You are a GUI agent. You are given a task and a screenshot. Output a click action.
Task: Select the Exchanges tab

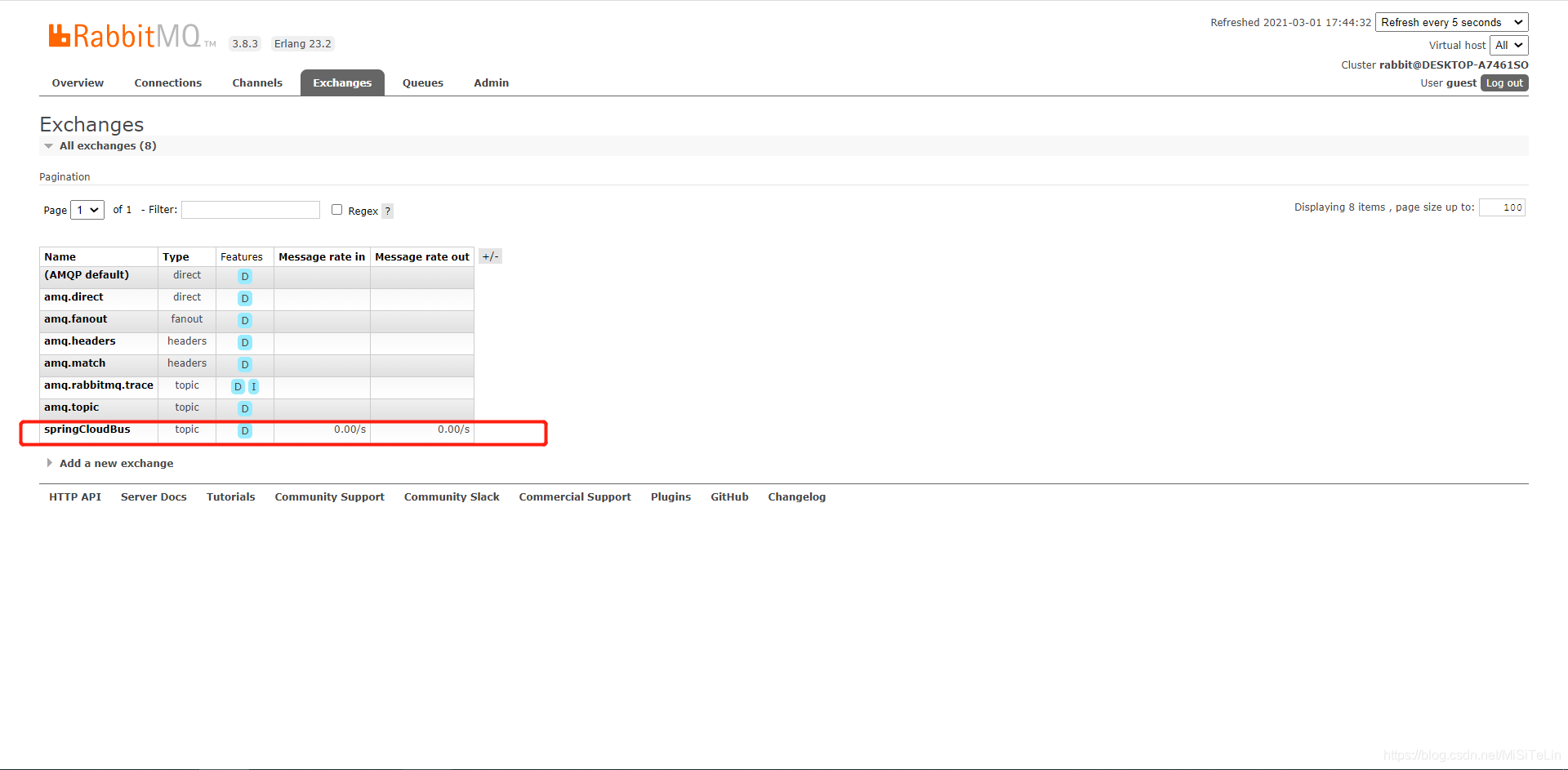342,82
